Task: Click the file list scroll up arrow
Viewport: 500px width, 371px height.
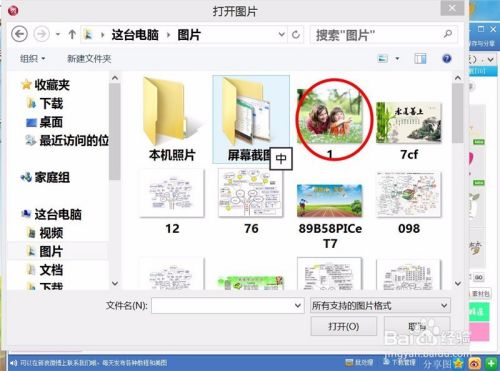Action: click(x=458, y=78)
